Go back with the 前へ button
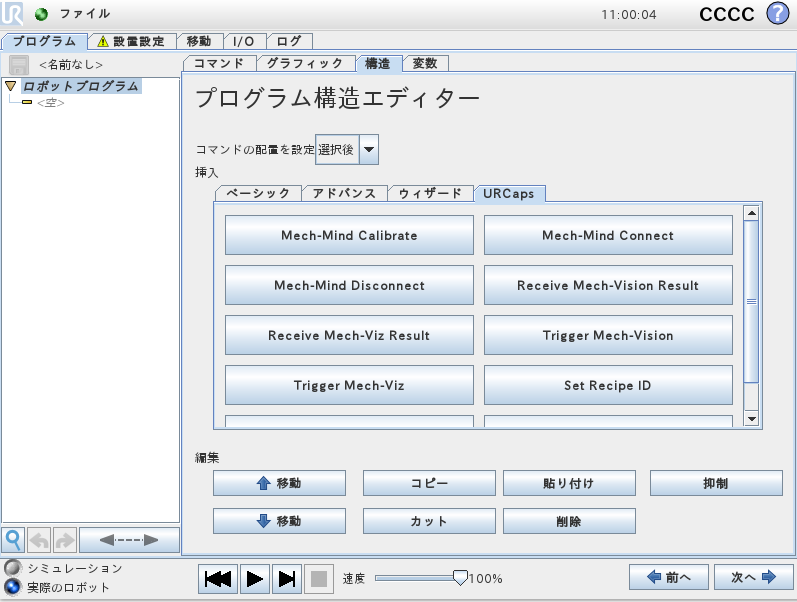This screenshot has height=602, width=797. pyautogui.click(x=668, y=577)
